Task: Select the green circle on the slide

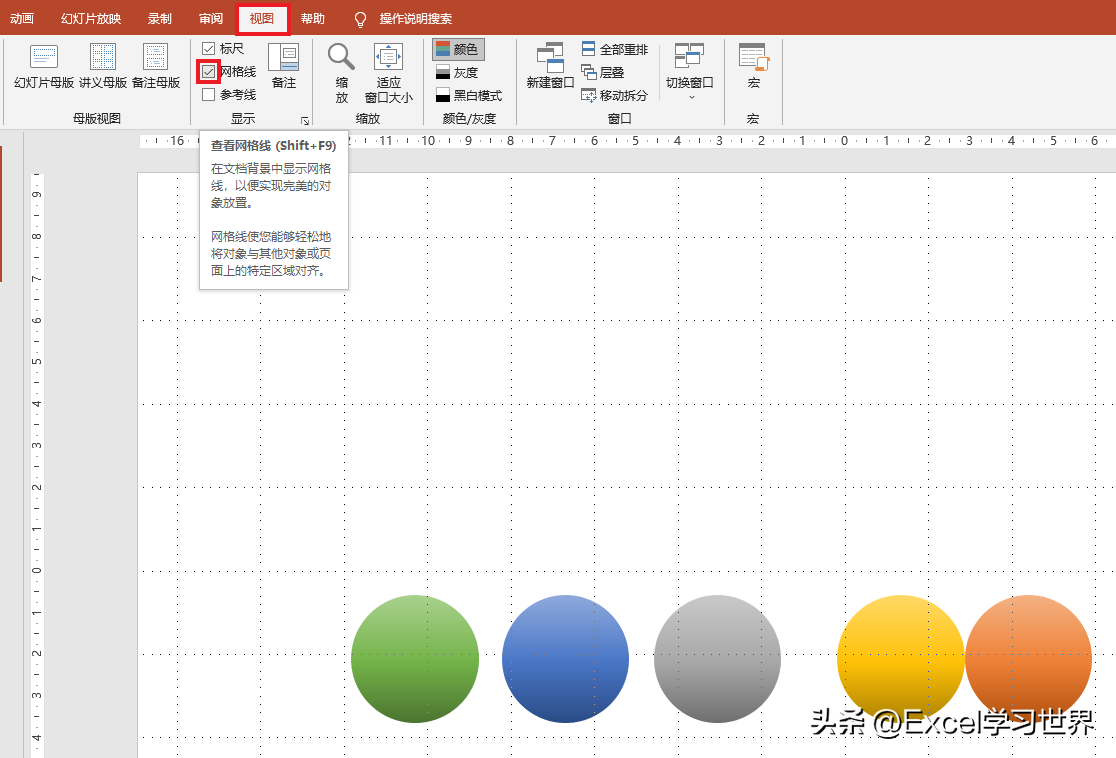Action: tap(415, 659)
